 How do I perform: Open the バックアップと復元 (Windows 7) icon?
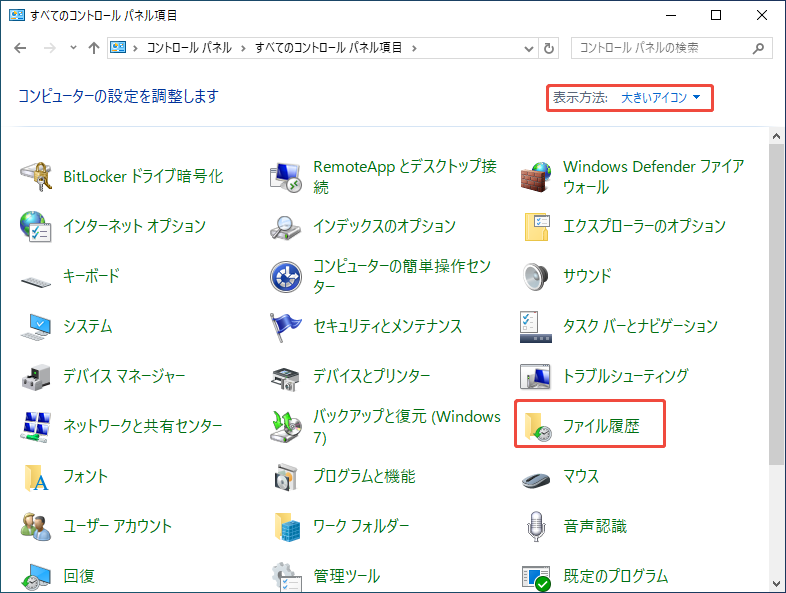pos(286,427)
